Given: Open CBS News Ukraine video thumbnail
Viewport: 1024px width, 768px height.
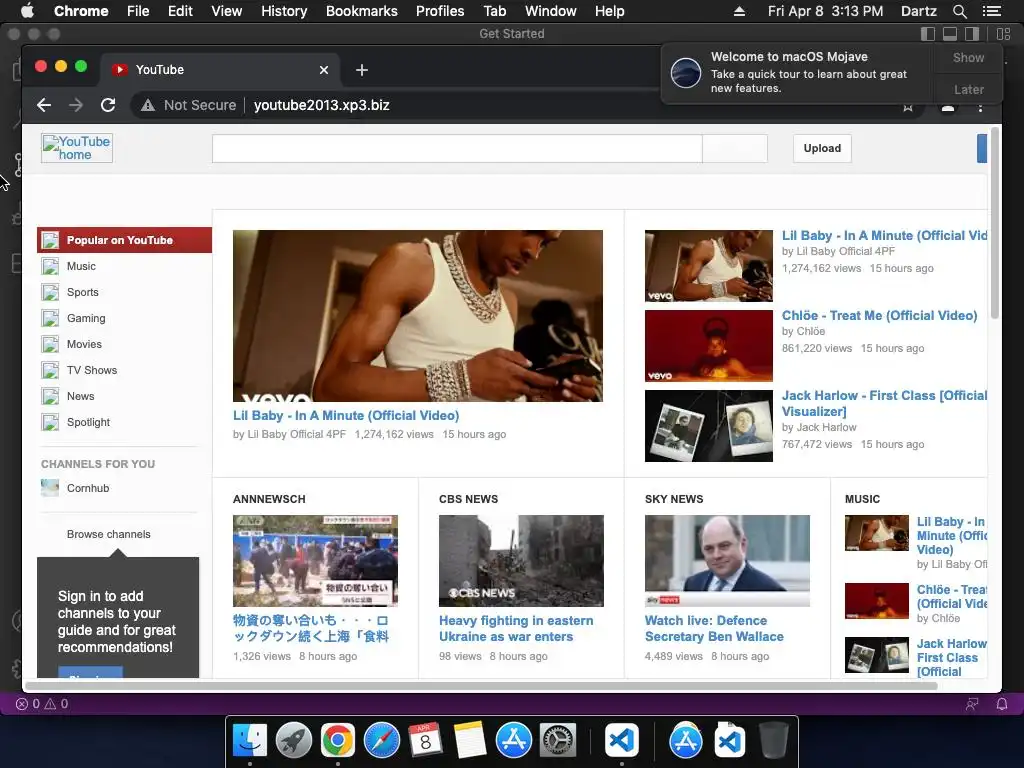Looking at the screenshot, I should 521,561.
